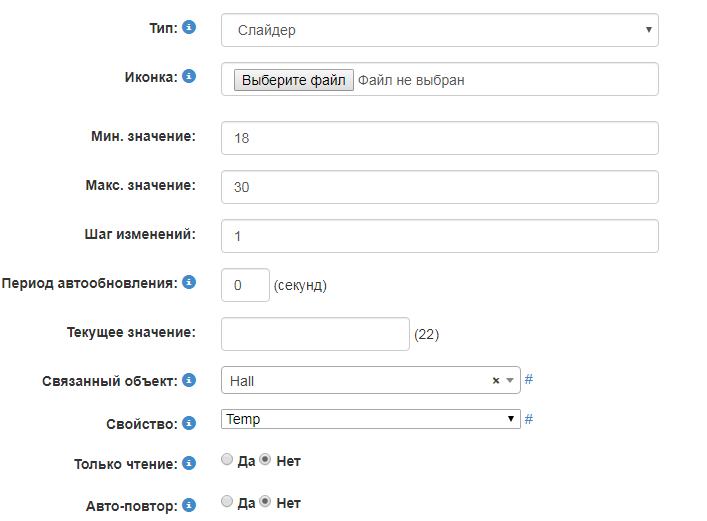Image resolution: width=707 pixels, height=521 pixels.
Task: Click info icon for Только чтение
Action: 189,463
